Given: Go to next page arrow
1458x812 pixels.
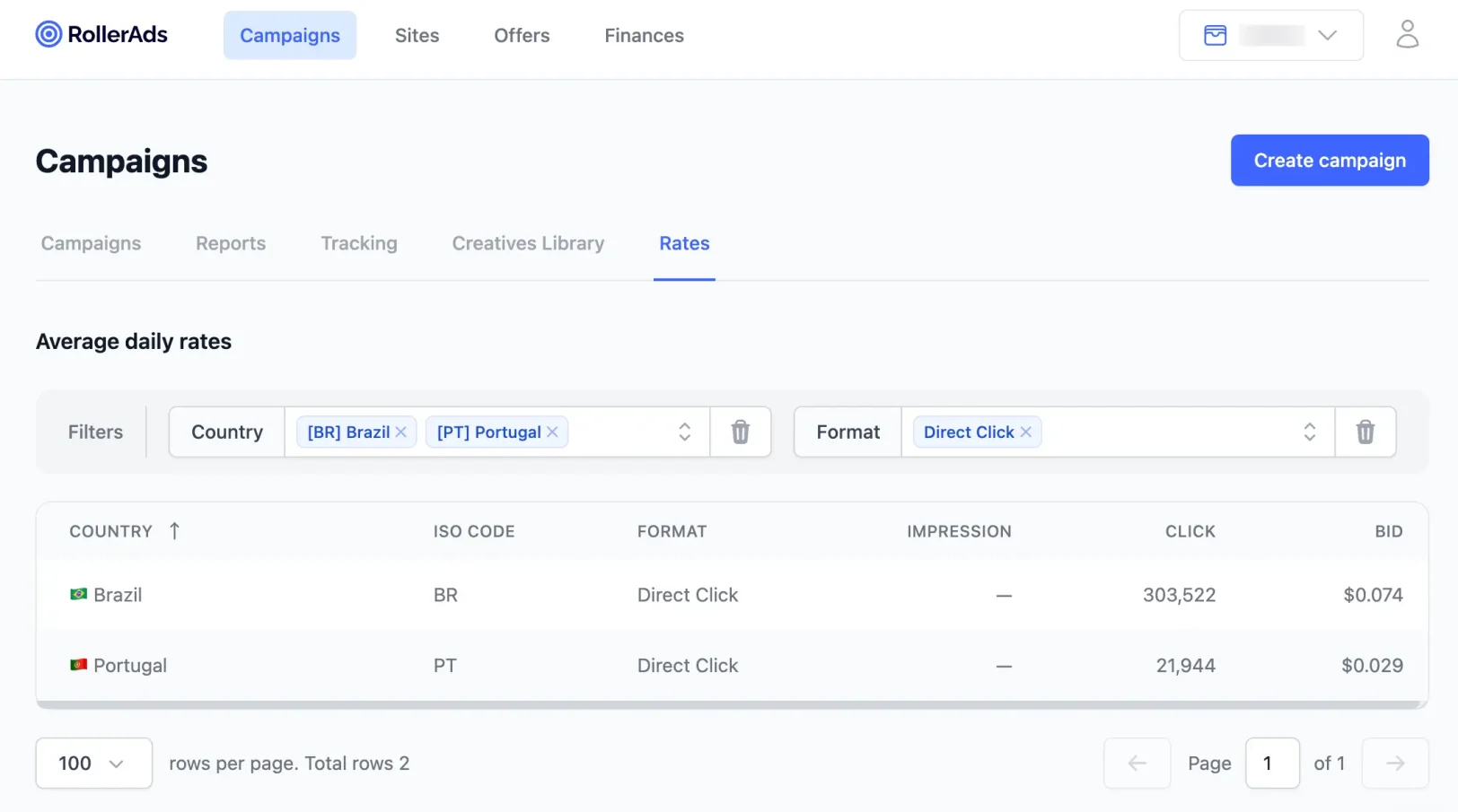Looking at the screenshot, I should pos(1394,764).
